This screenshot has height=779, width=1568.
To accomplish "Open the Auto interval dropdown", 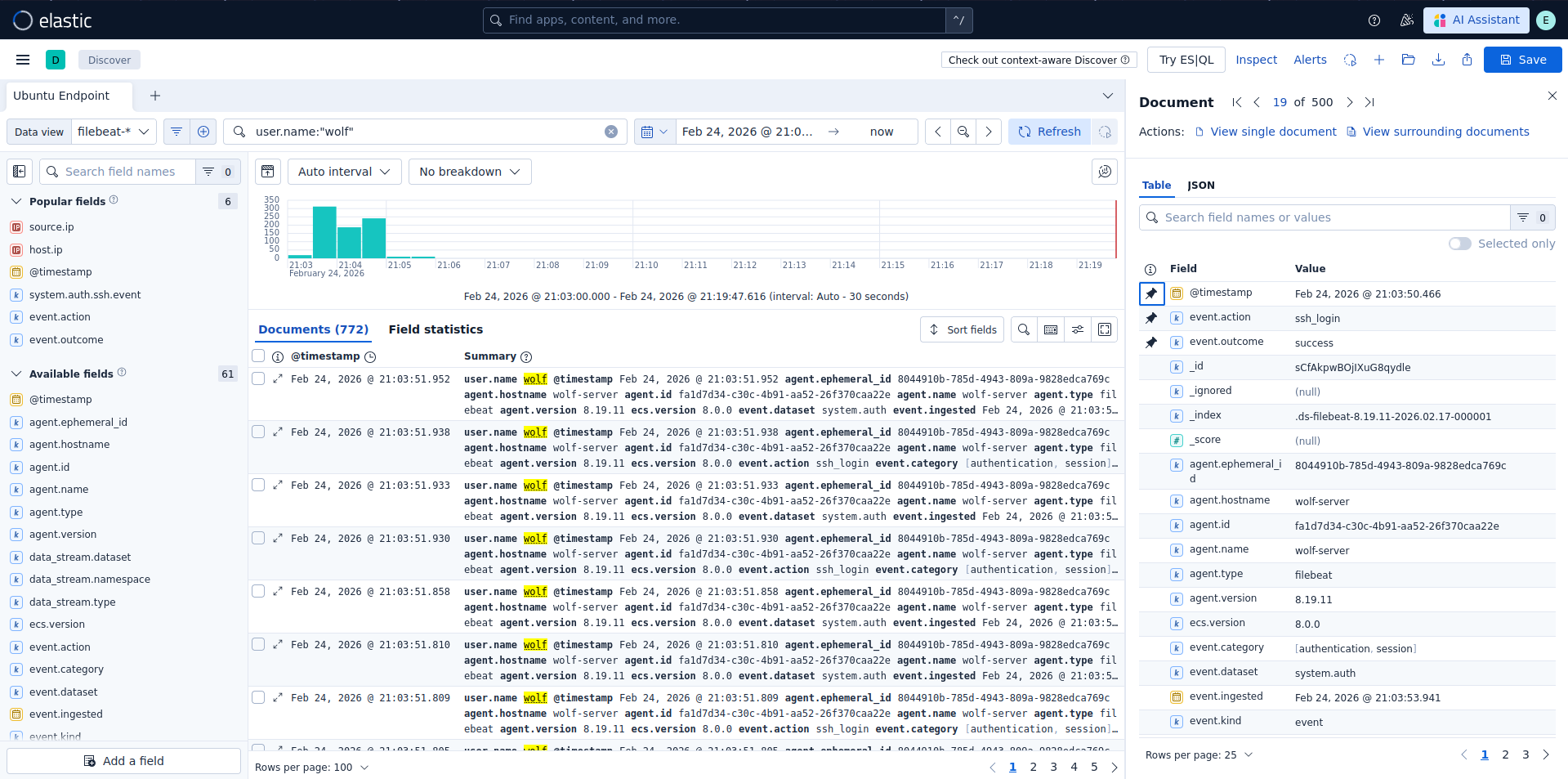I will tap(344, 172).
